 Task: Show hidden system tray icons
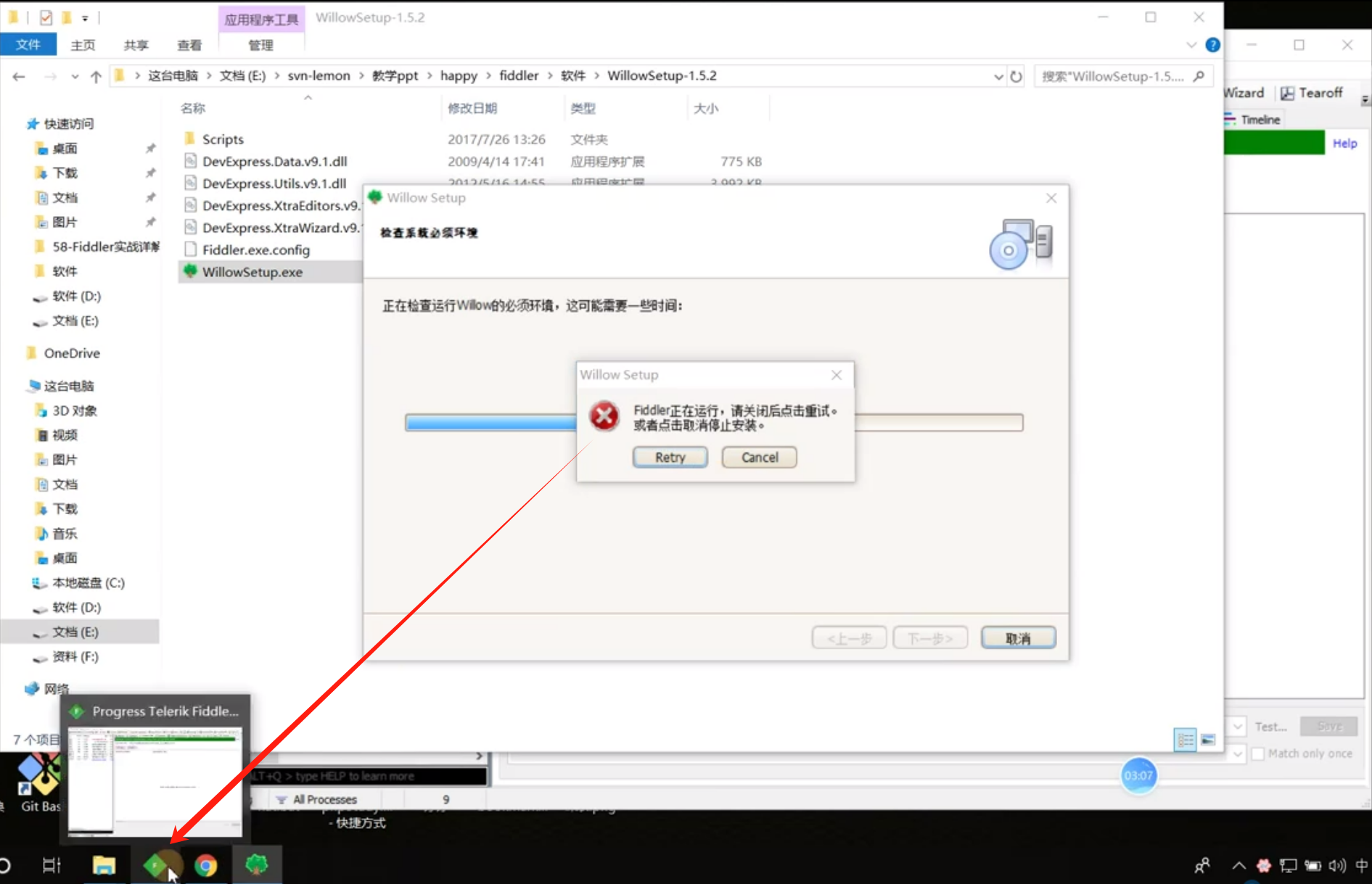1239,865
